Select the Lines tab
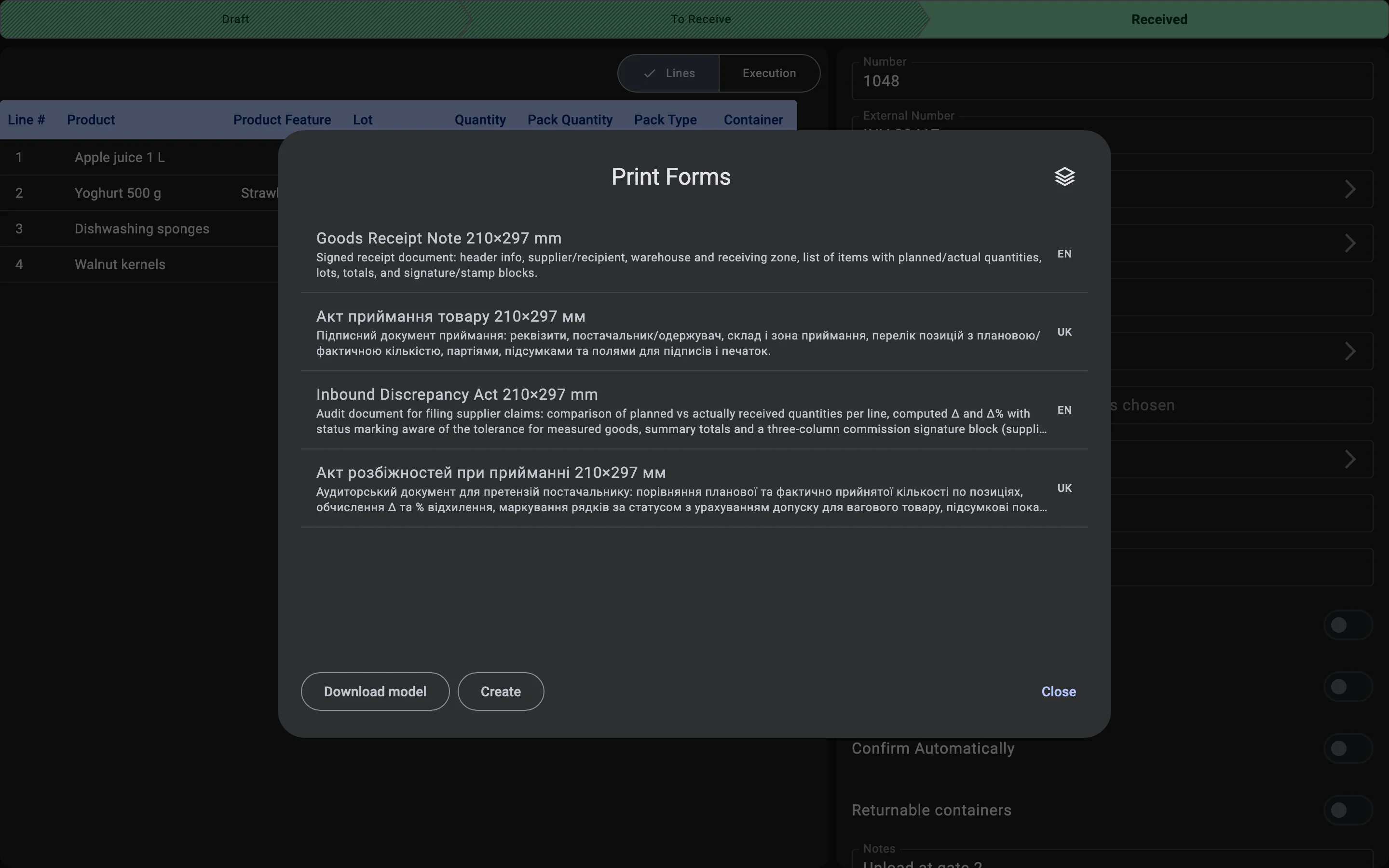The width and height of the screenshot is (1389, 868). [x=668, y=73]
